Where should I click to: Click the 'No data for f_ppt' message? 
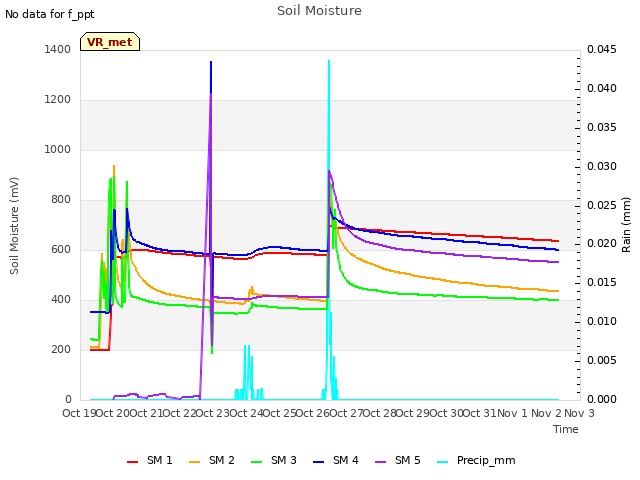49,14
